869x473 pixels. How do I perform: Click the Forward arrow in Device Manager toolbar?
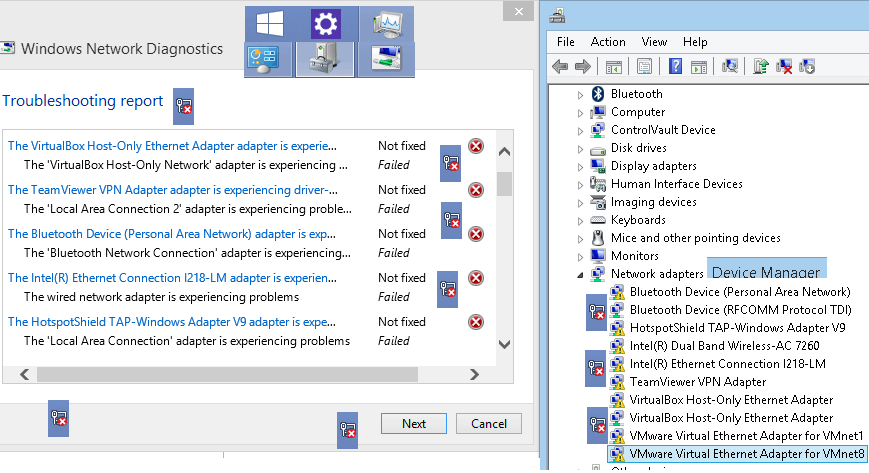[582, 67]
